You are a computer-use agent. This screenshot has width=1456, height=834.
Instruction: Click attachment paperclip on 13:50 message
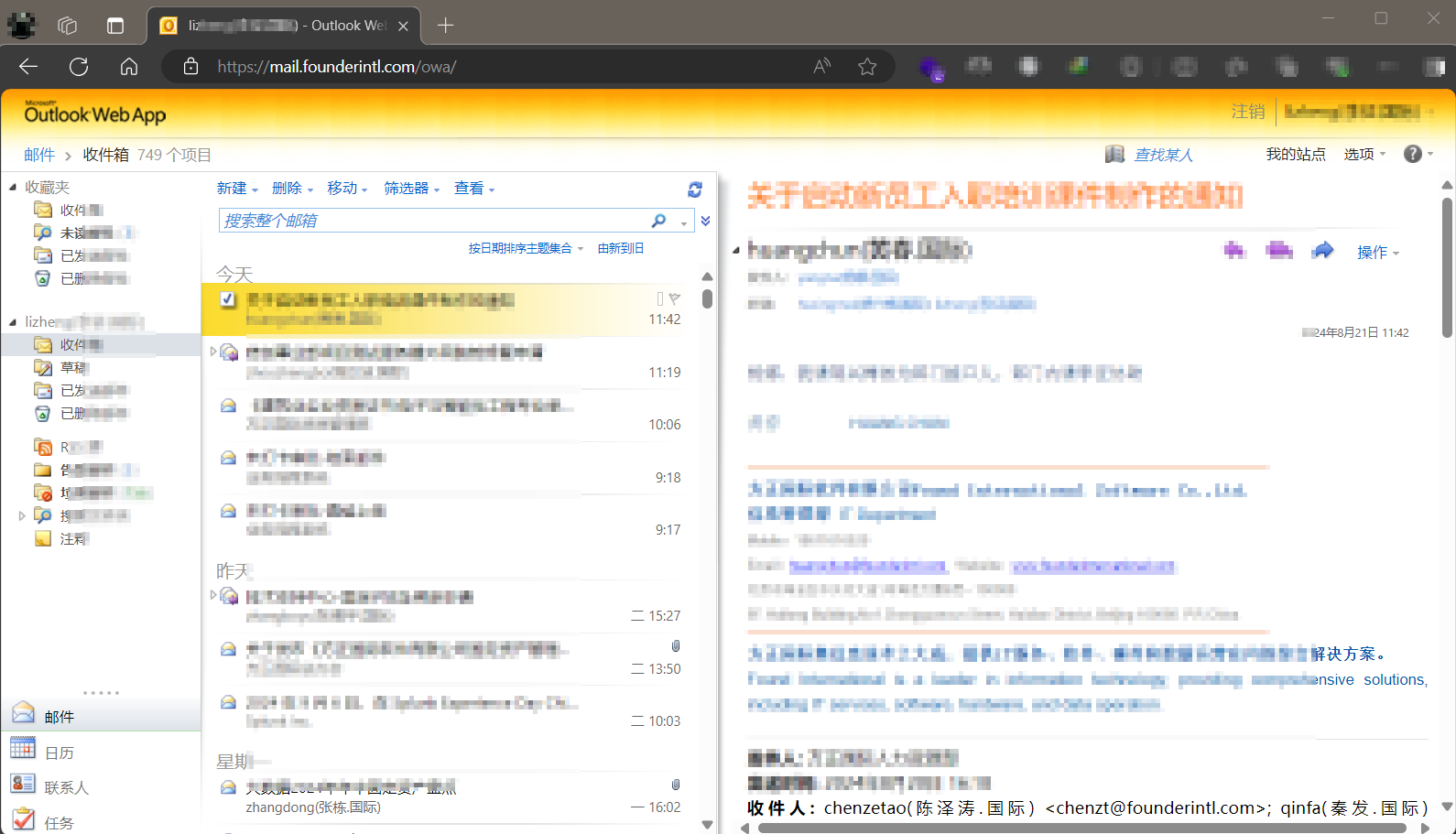[676, 646]
